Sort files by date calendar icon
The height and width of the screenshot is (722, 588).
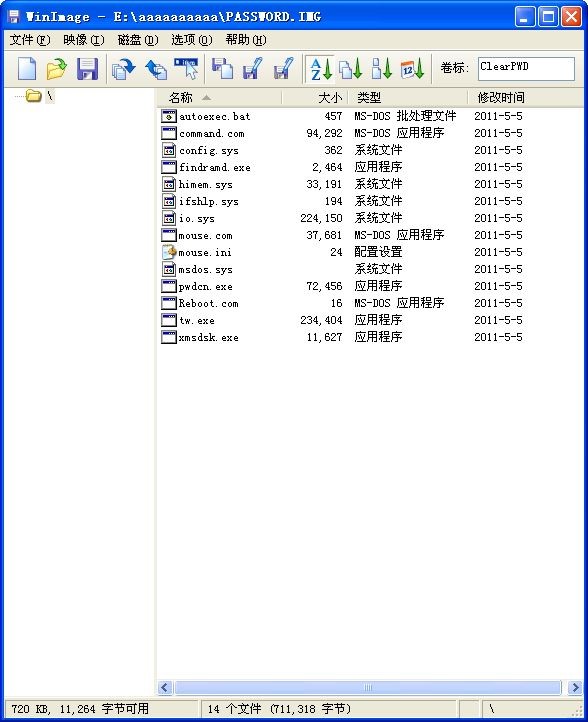(412, 69)
